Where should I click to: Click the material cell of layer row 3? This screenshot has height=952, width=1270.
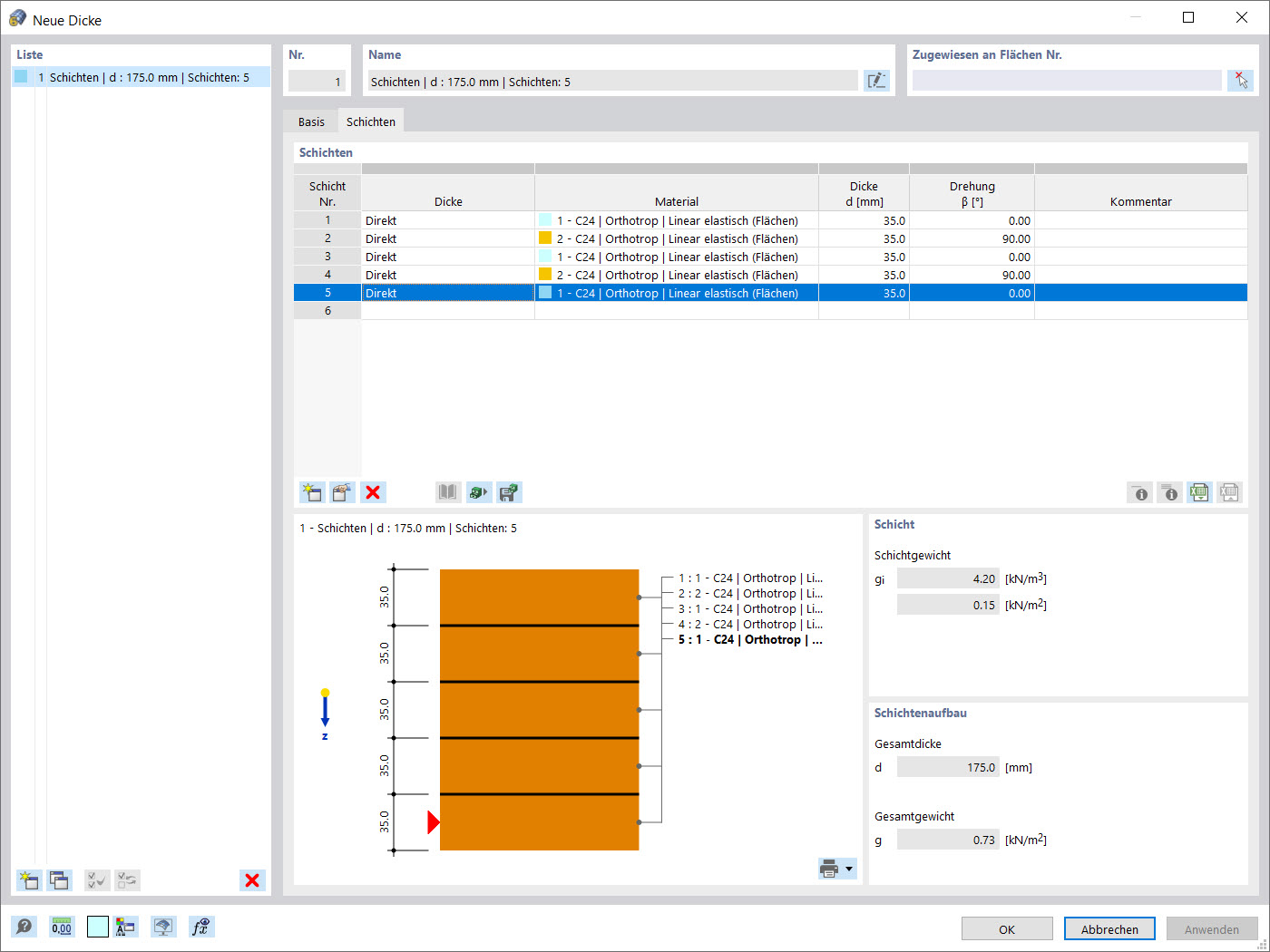677,257
